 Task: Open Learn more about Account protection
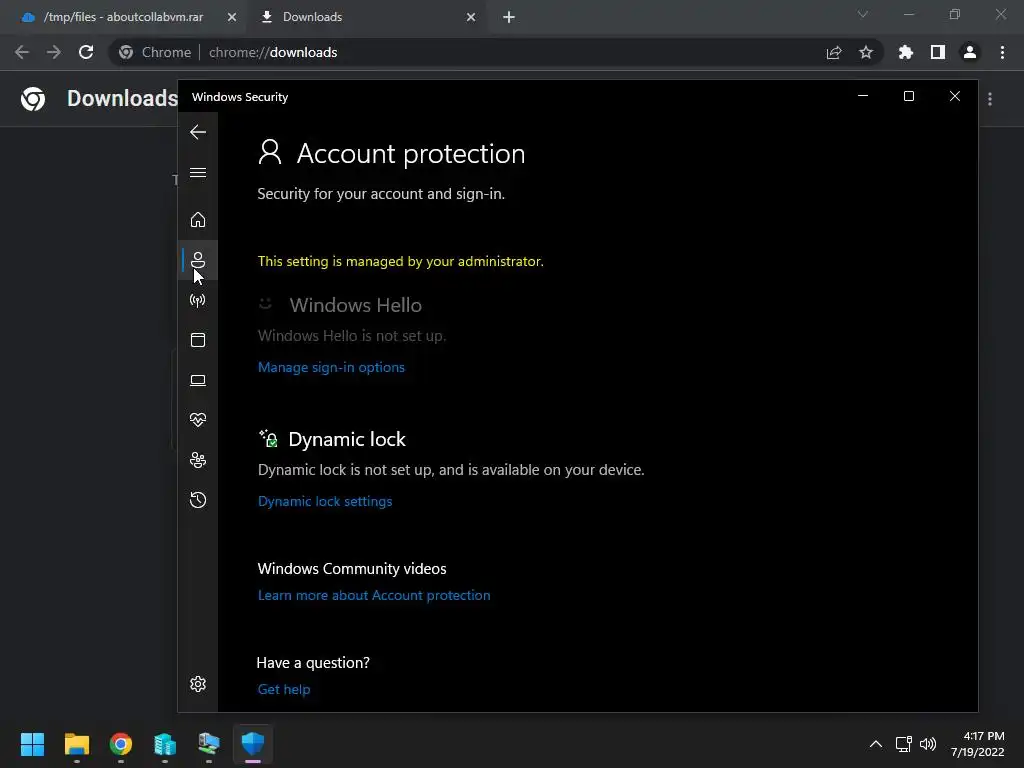coord(374,595)
